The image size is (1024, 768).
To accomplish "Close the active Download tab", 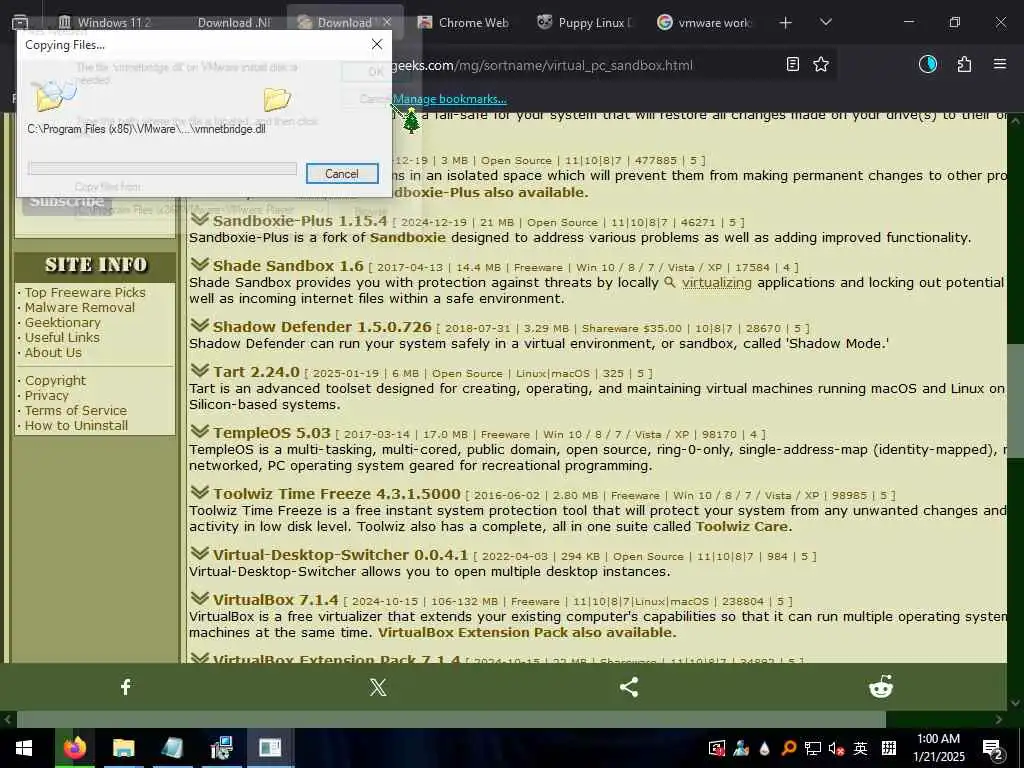I will point(387,22).
